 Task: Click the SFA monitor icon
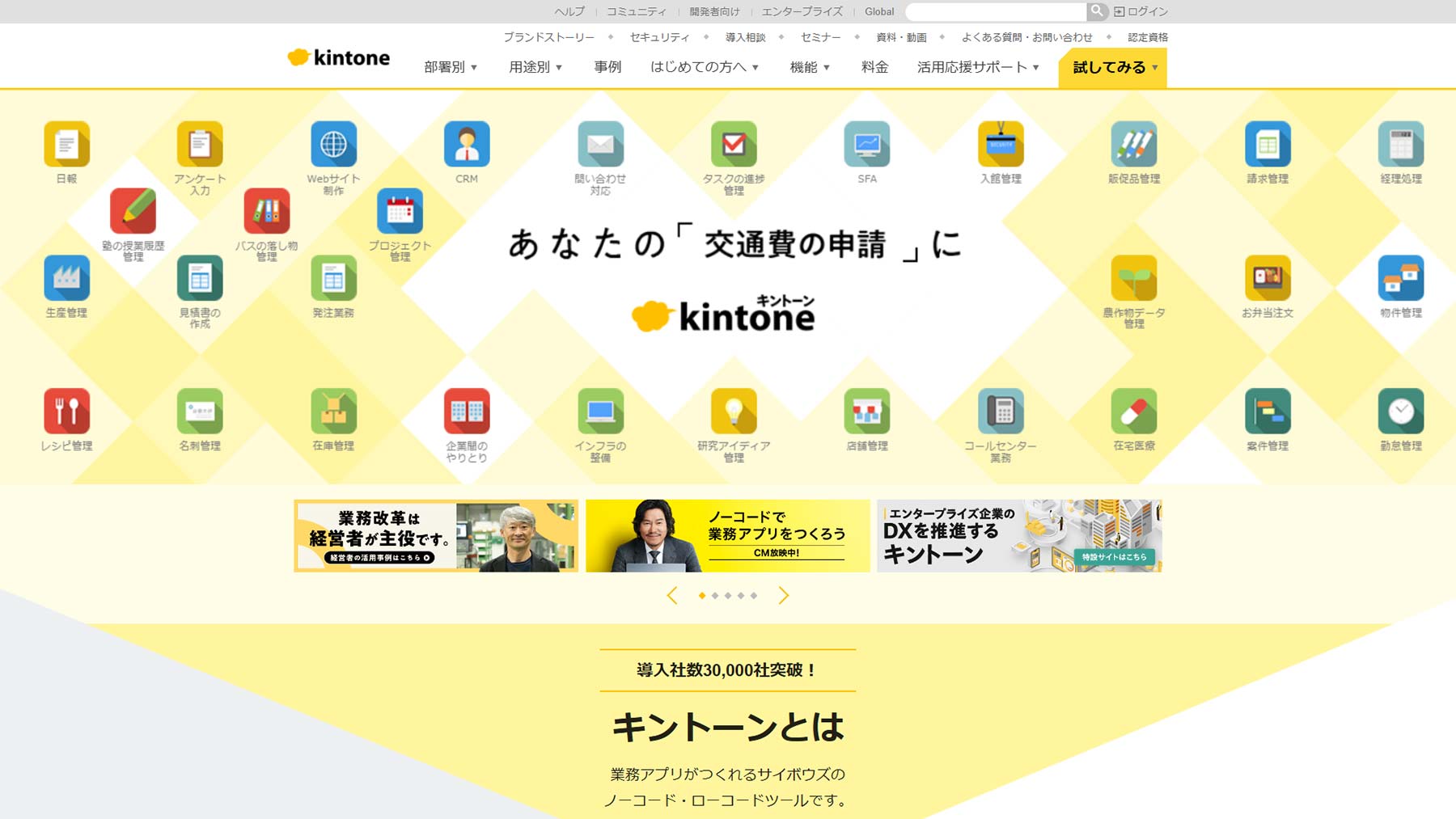[867, 144]
